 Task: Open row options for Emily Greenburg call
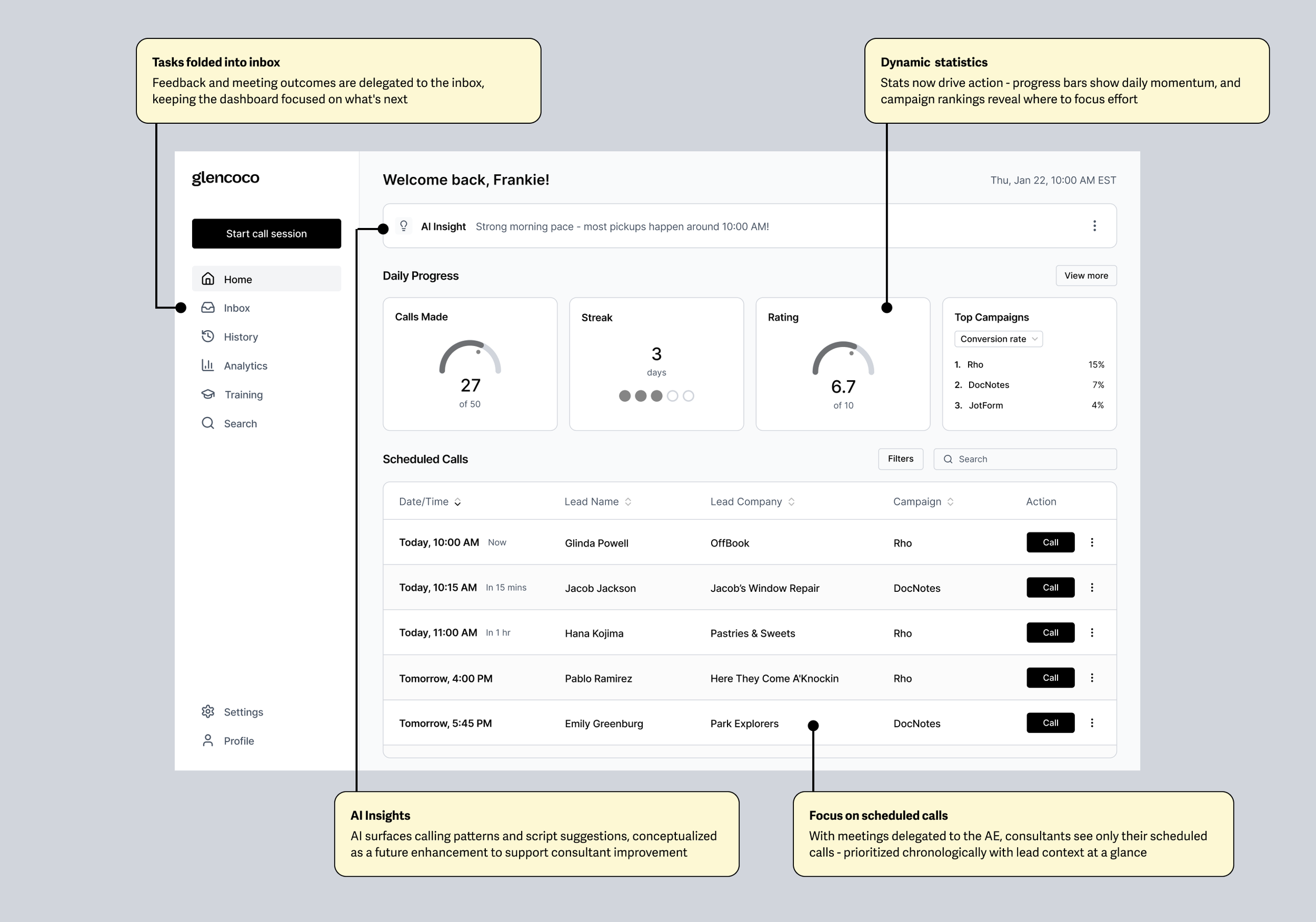[x=1092, y=723]
